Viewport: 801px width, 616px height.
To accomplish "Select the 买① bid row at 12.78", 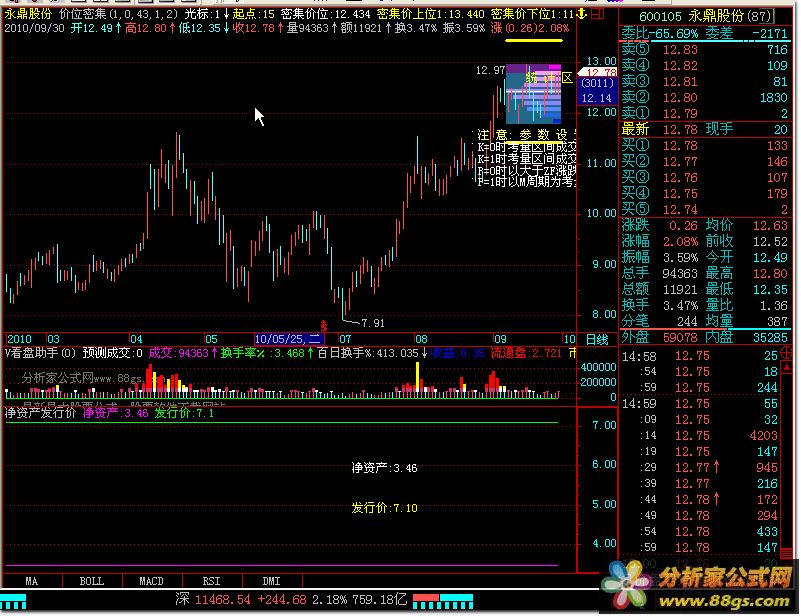I will pyautogui.click(x=704, y=146).
